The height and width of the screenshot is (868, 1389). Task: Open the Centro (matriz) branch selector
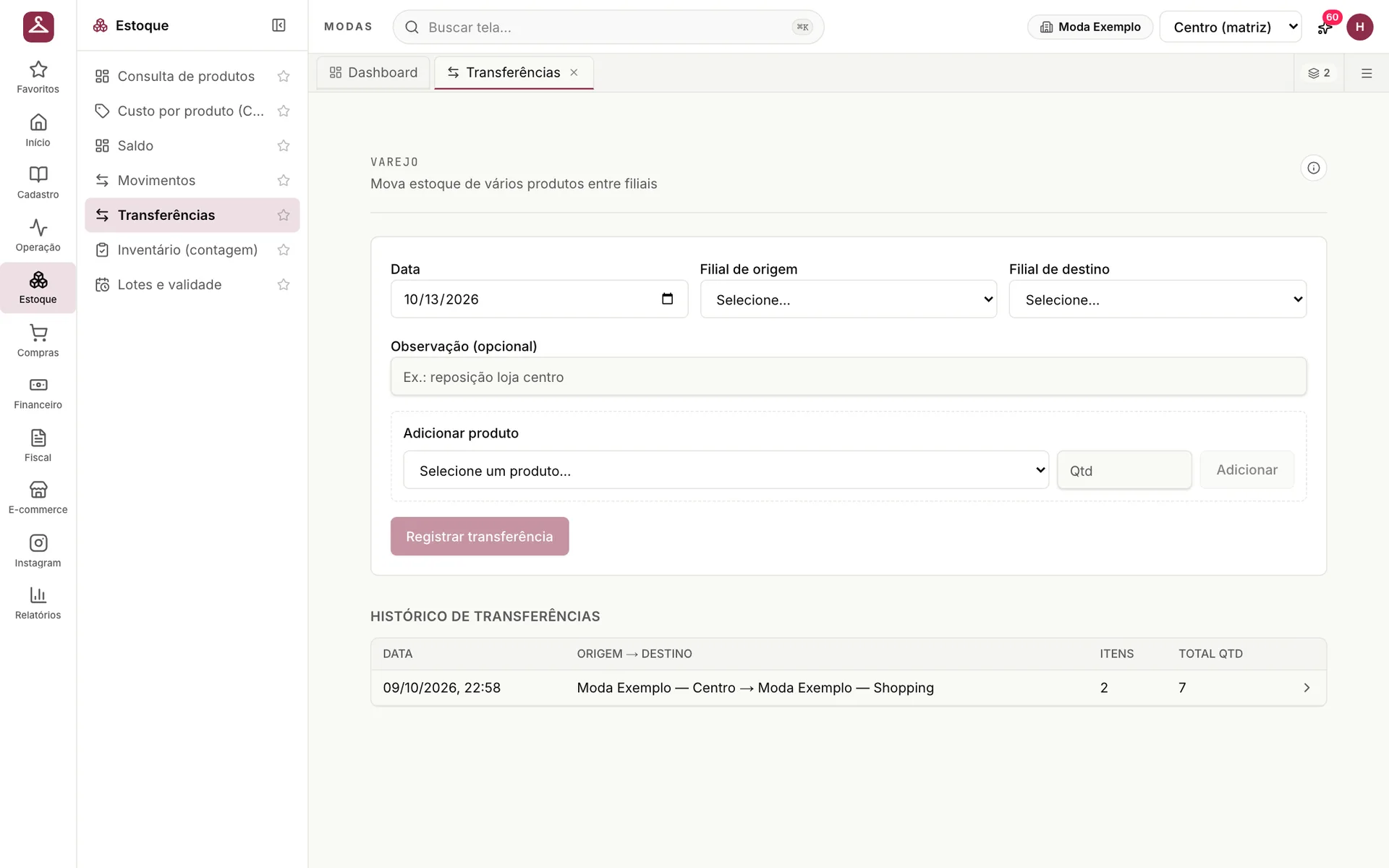(1230, 27)
